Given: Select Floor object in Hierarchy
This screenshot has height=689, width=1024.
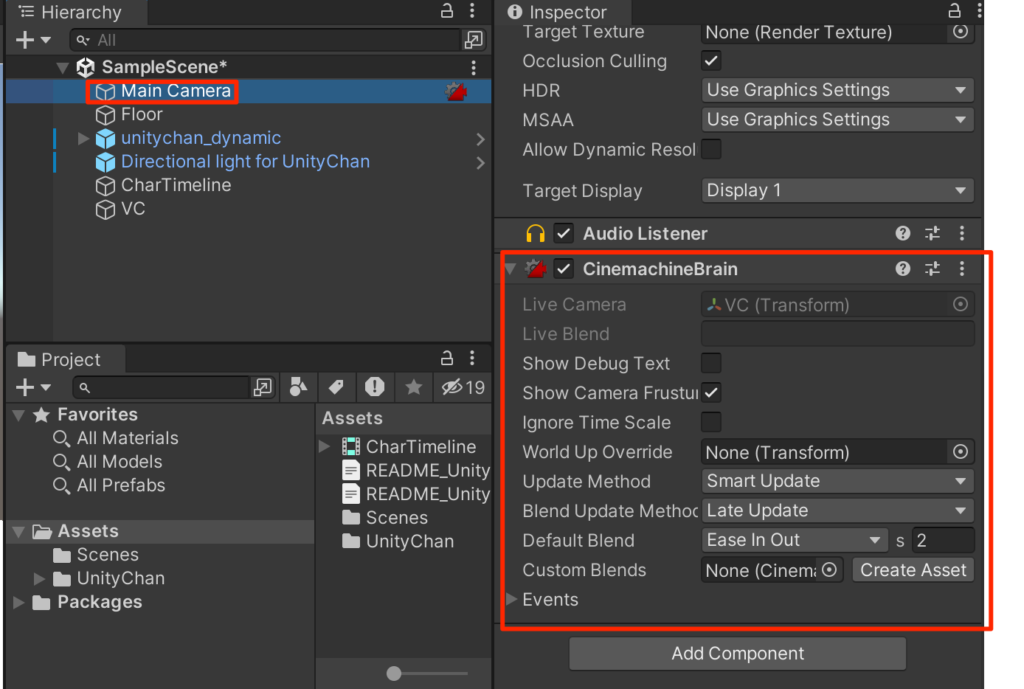Looking at the screenshot, I should tap(141, 115).
